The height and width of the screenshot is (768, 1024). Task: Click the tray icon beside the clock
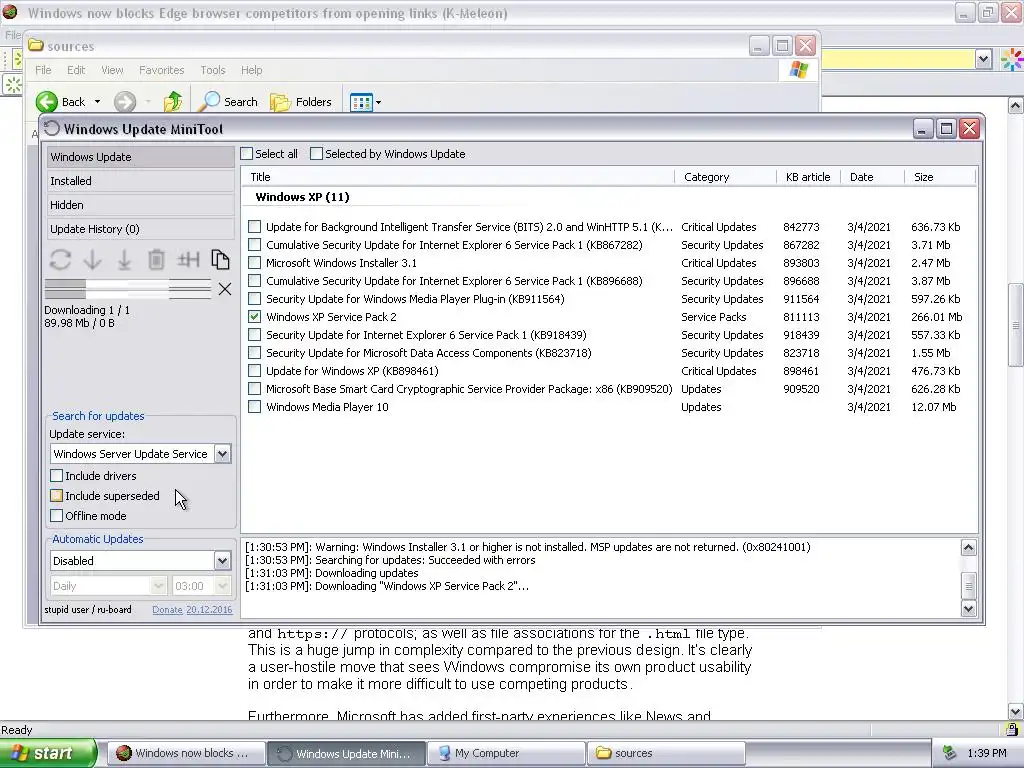[x=950, y=753]
